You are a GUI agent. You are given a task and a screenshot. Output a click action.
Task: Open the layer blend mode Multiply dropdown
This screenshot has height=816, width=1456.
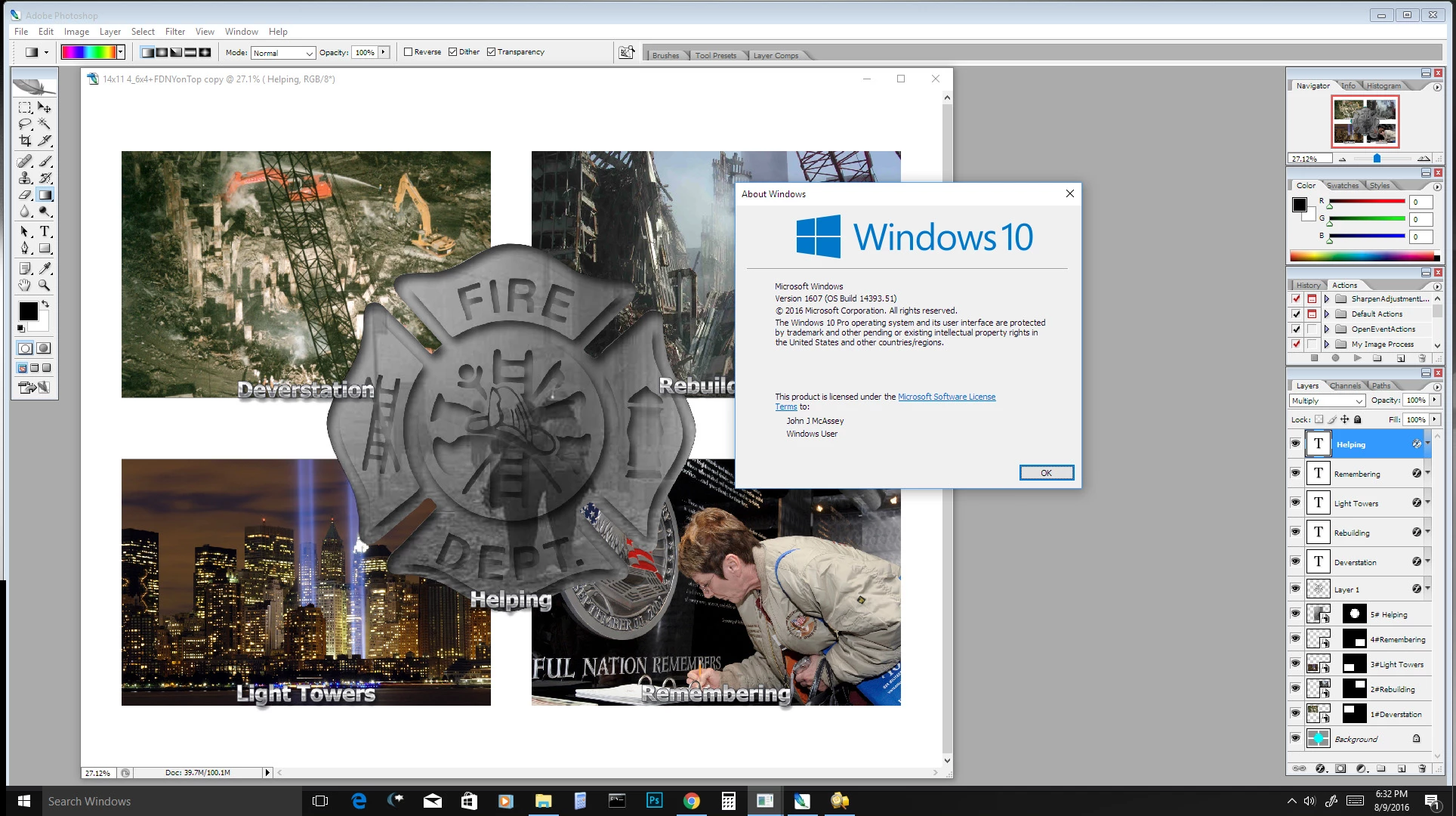1327,400
